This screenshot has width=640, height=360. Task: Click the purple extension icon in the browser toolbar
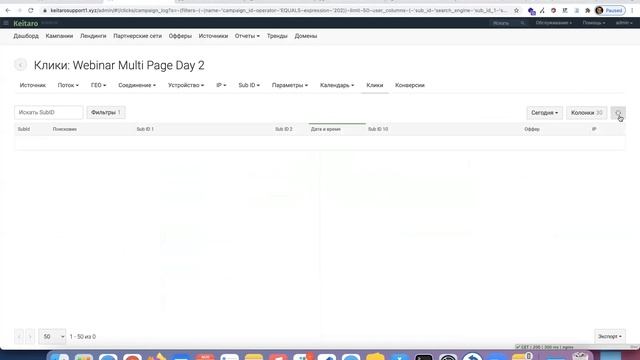tap(531, 11)
